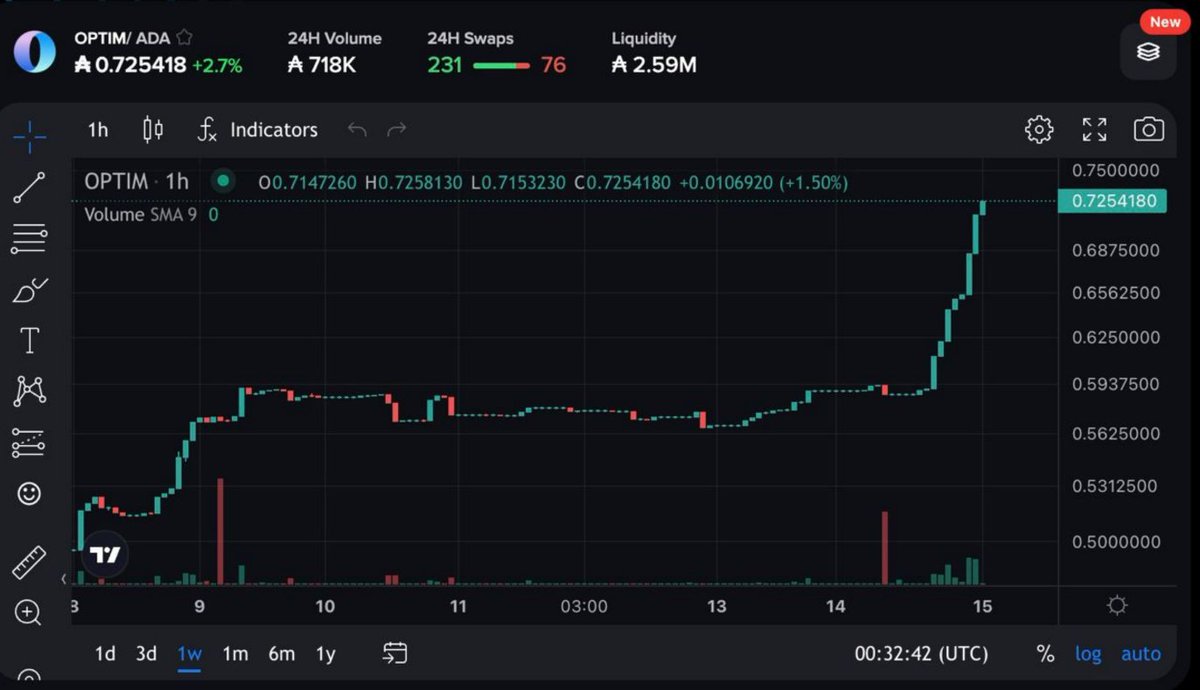The width and height of the screenshot is (1200, 690).
Task: Redo last chart action
Action: [x=397, y=129]
